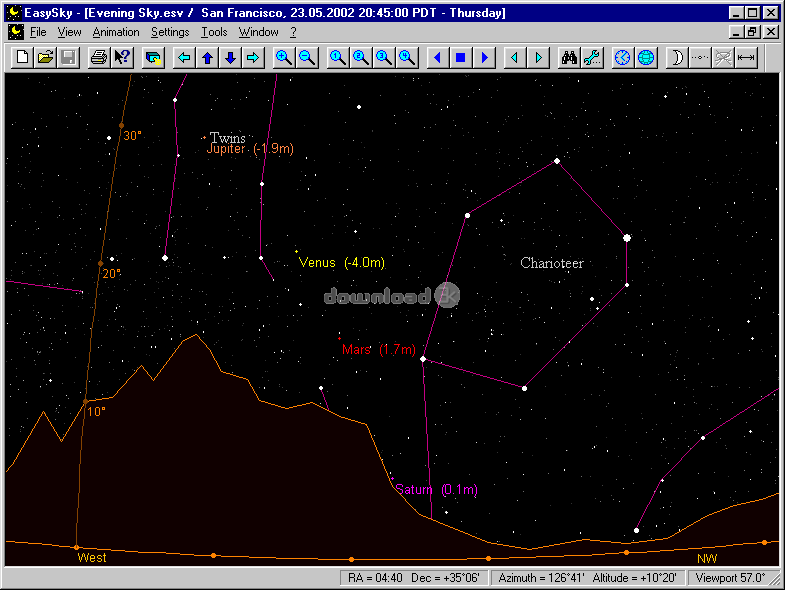Open a file with the folder icon
This screenshot has width=785, height=590.
(x=46, y=58)
